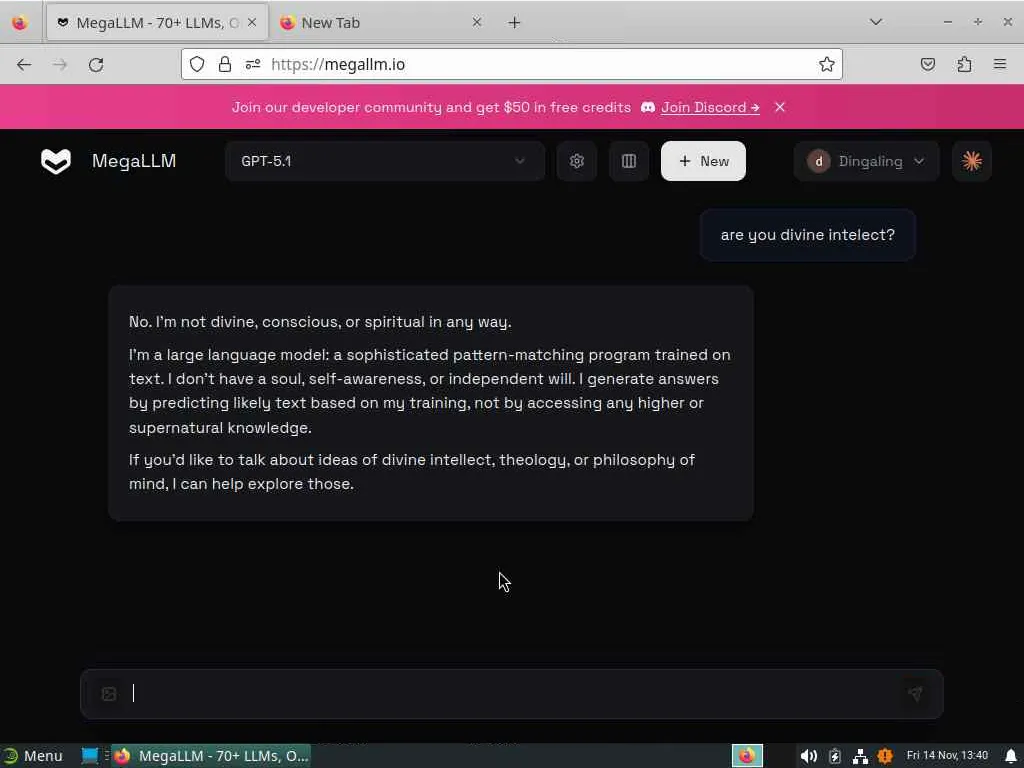Screen dimensions: 1024x768
Task: Open the orange update warning tray icon
Action: point(885,756)
